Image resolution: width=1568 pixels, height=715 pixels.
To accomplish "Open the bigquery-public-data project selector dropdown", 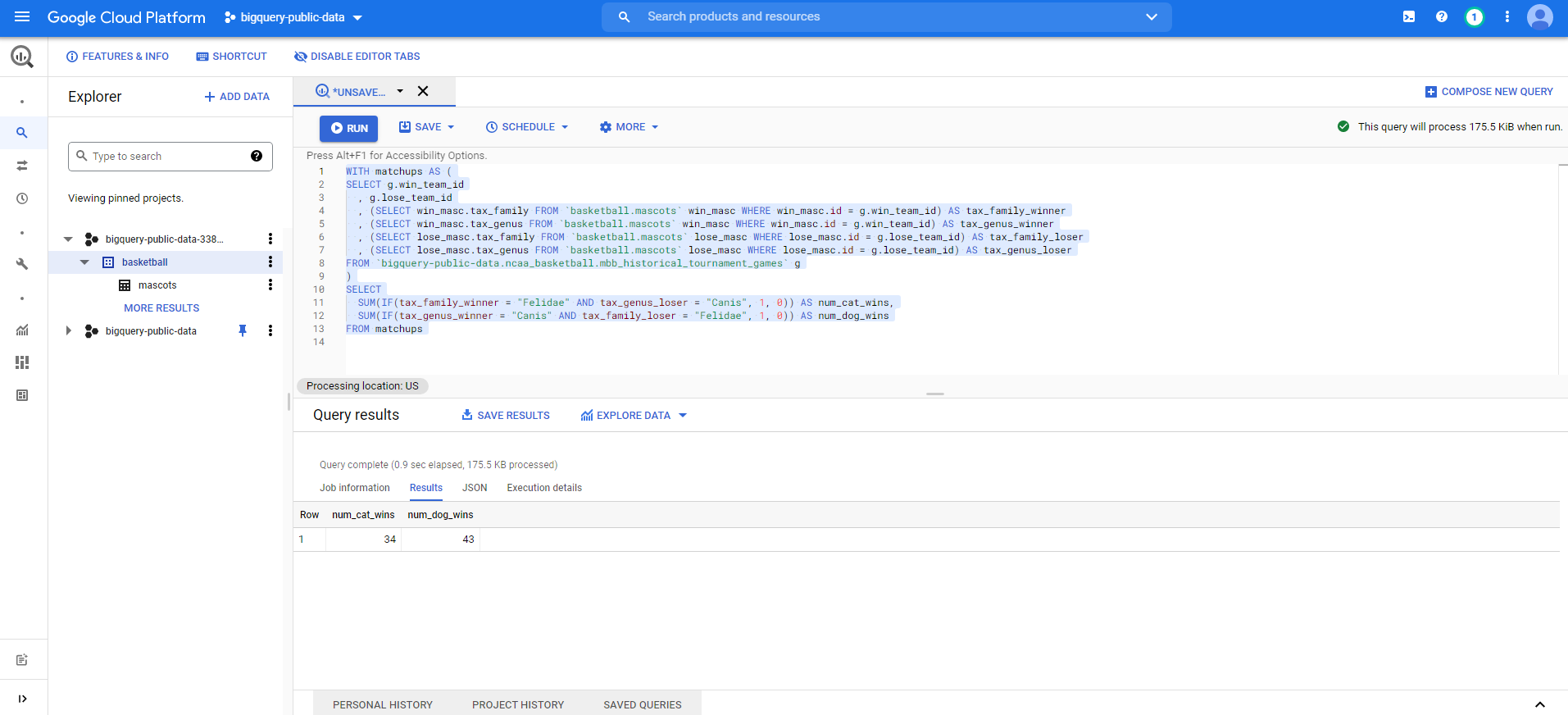I will pos(293,17).
